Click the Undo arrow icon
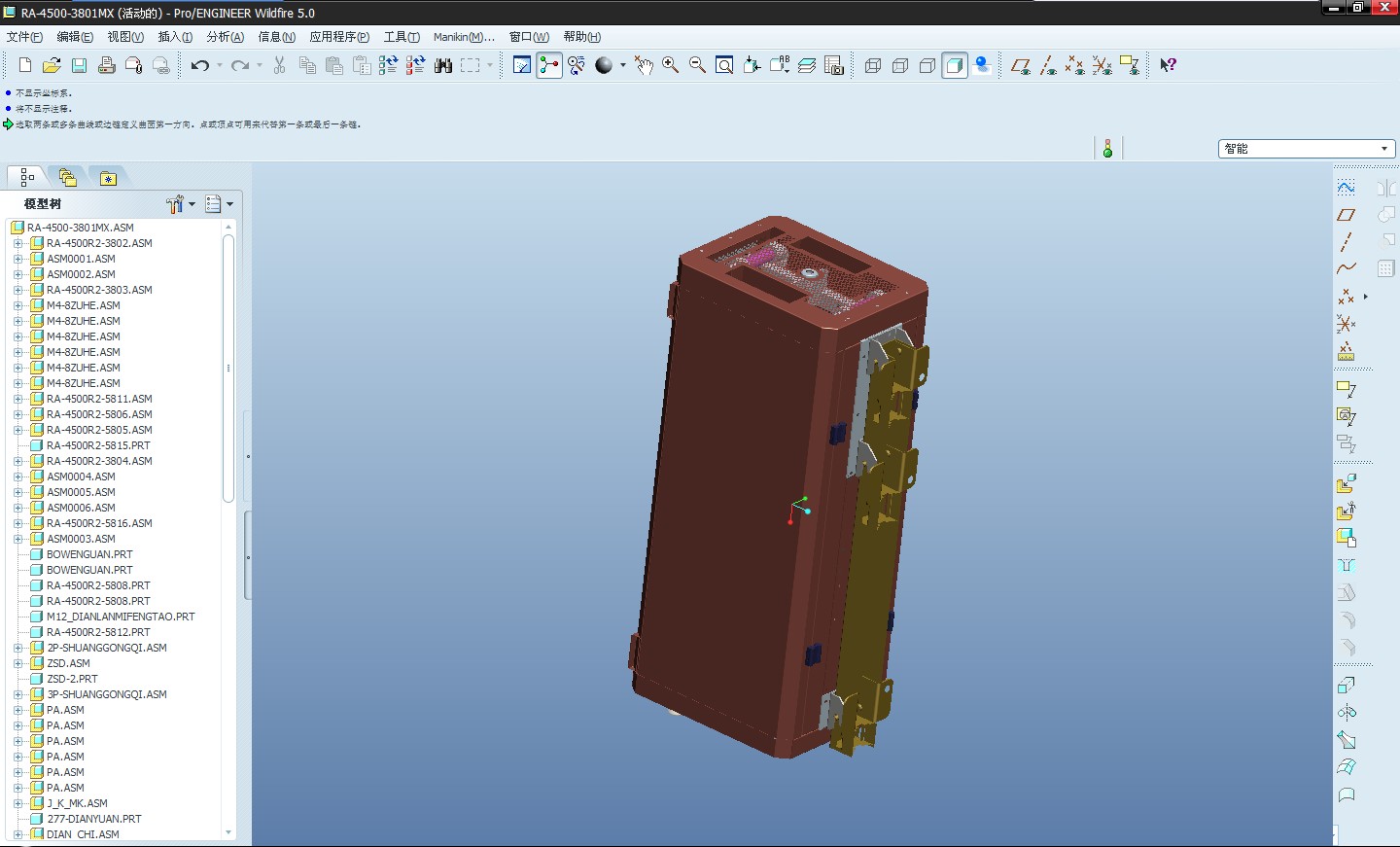 pos(200,65)
